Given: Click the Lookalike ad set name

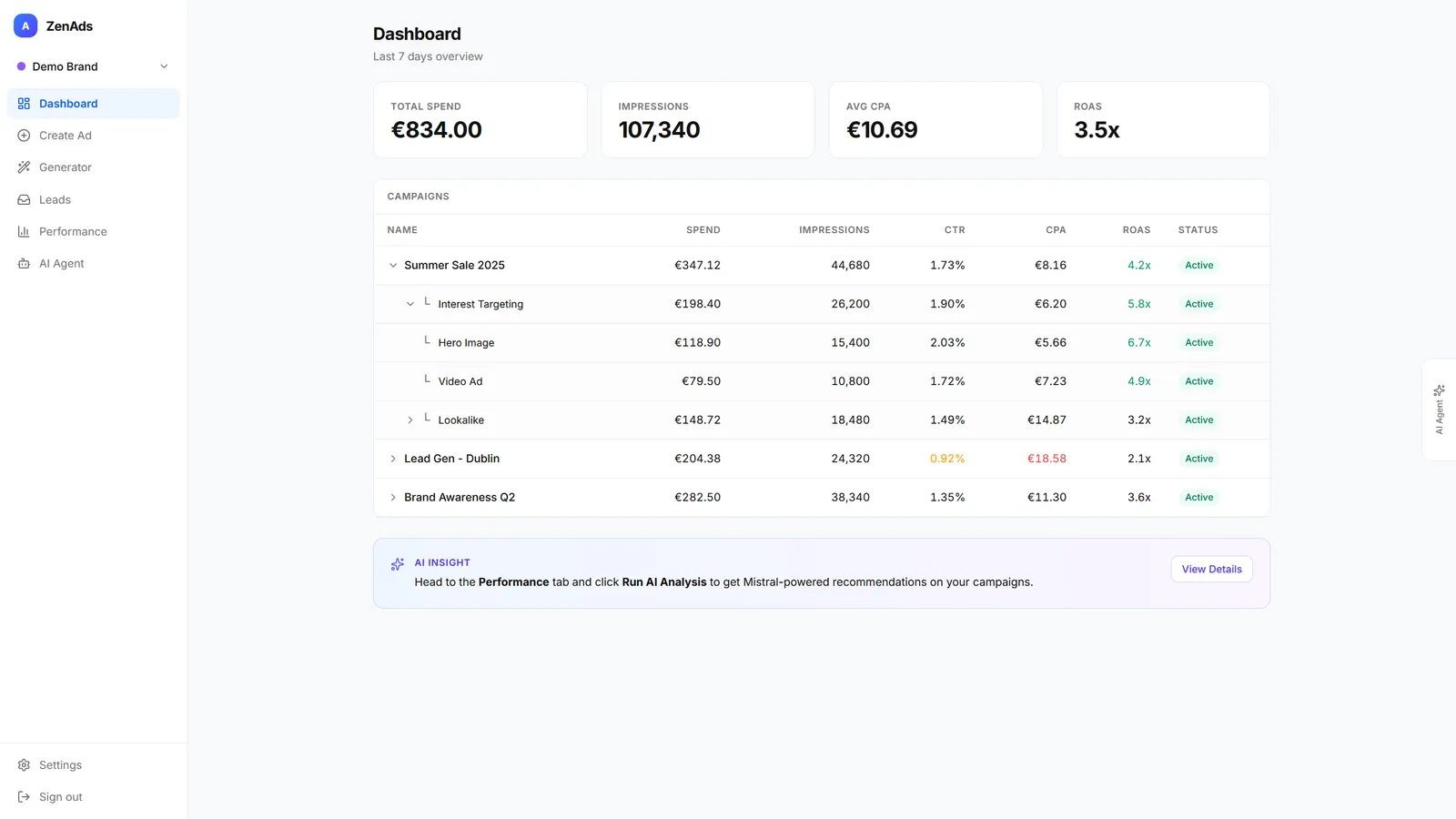Looking at the screenshot, I should [x=460, y=420].
